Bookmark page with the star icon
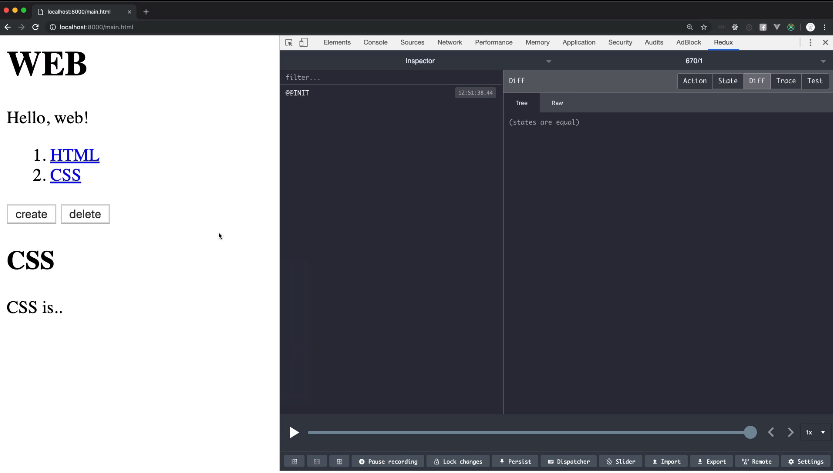 [x=704, y=27]
